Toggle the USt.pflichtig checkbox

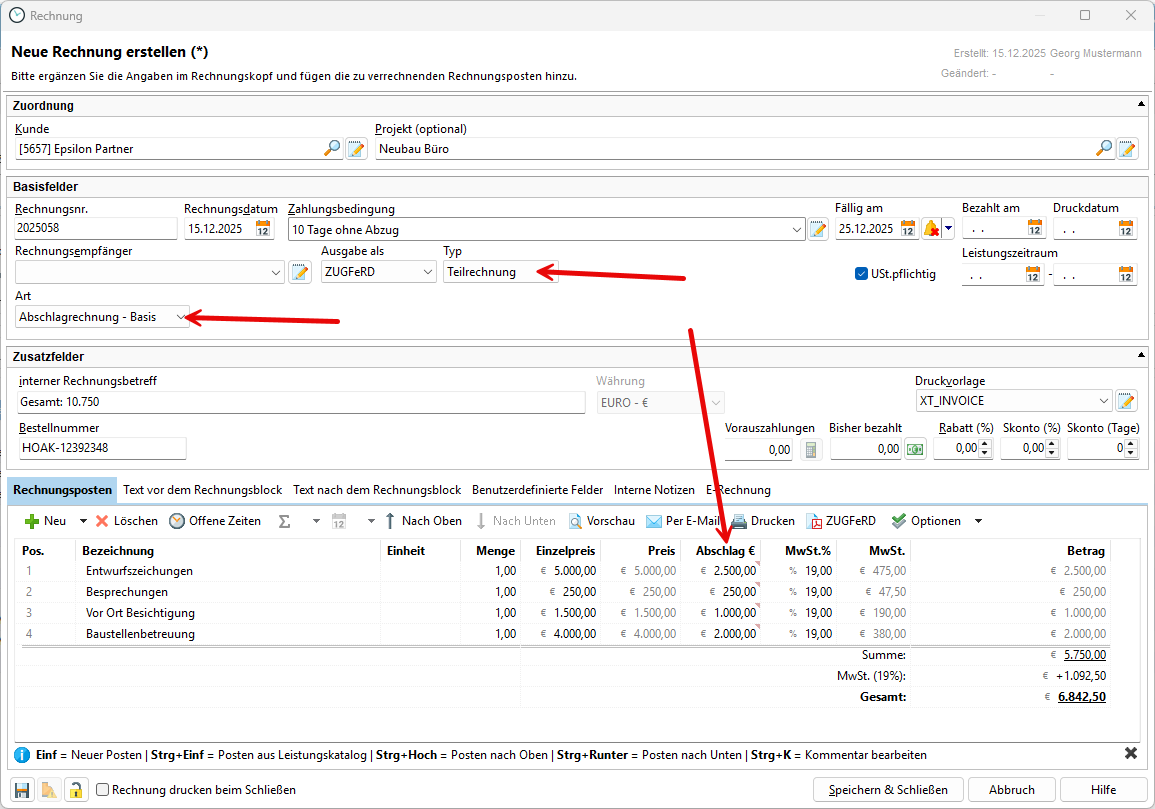[862, 274]
